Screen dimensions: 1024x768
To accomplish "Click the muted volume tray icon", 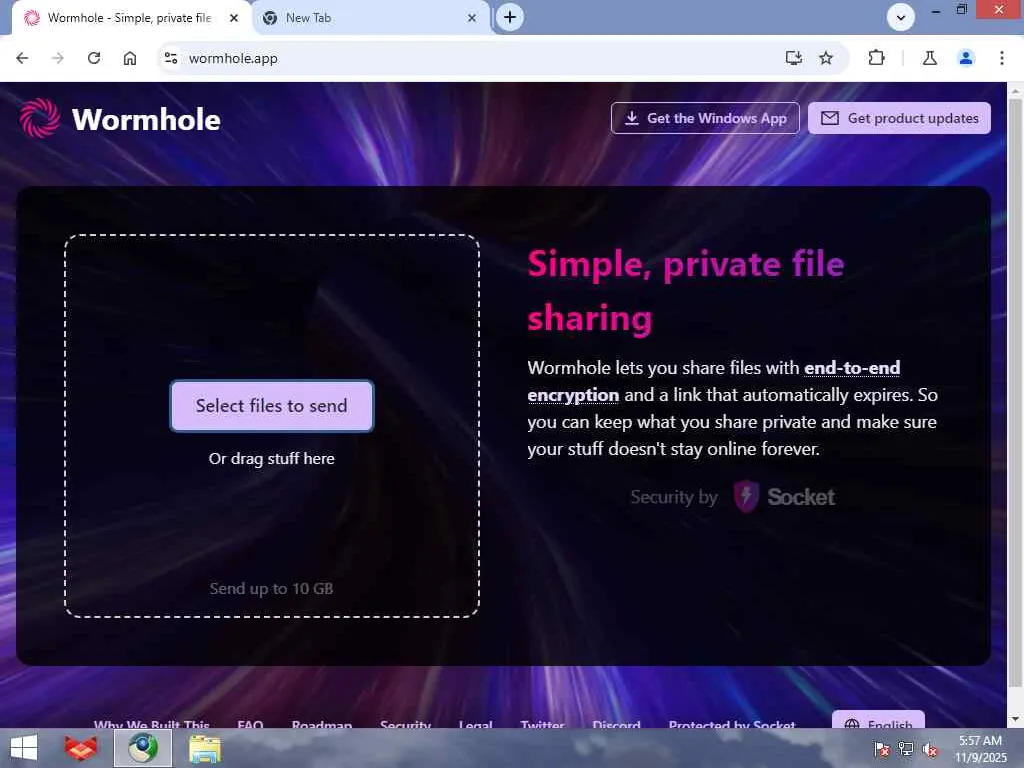I will (x=930, y=748).
